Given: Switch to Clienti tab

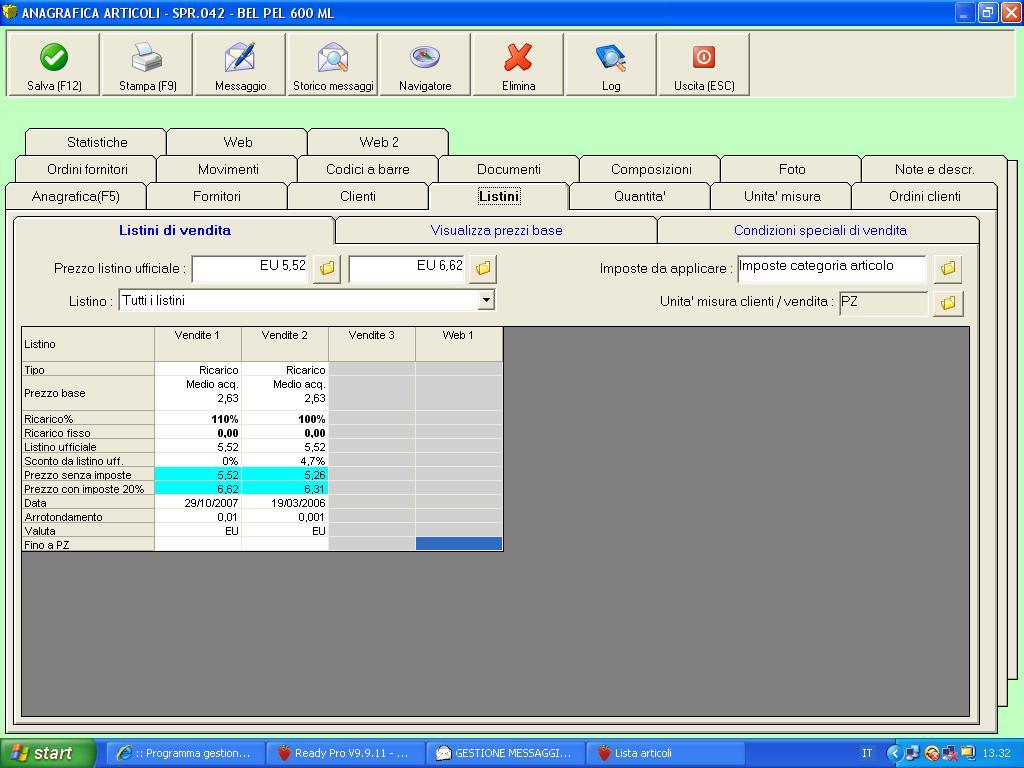Looking at the screenshot, I should (x=358, y=197).
